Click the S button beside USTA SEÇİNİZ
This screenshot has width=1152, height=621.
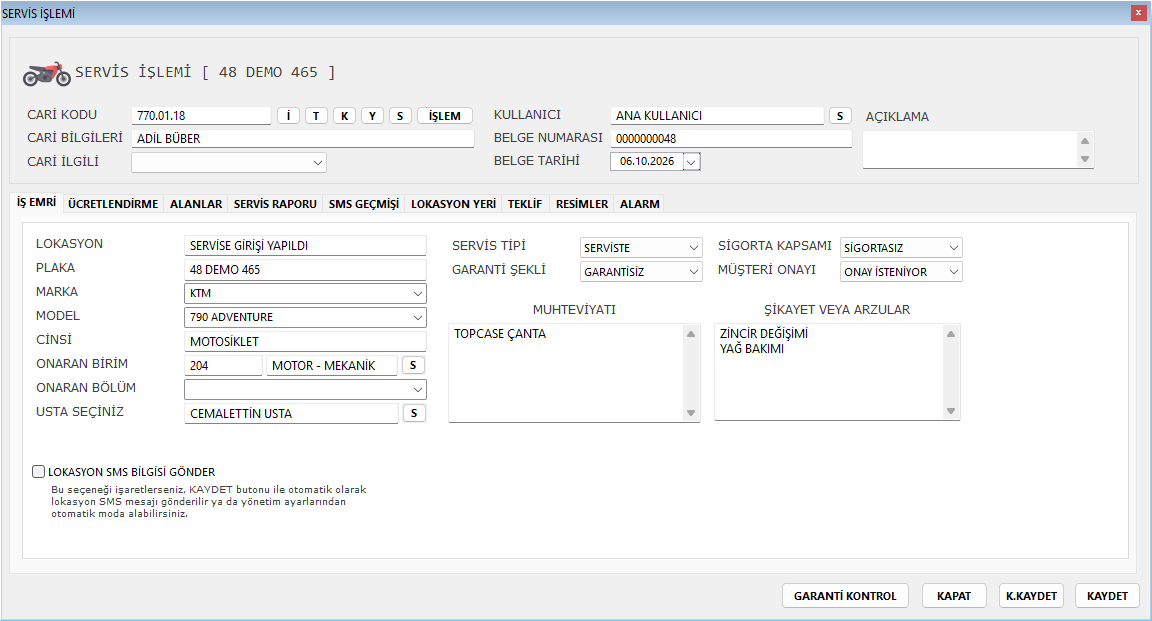coord(414,413)
